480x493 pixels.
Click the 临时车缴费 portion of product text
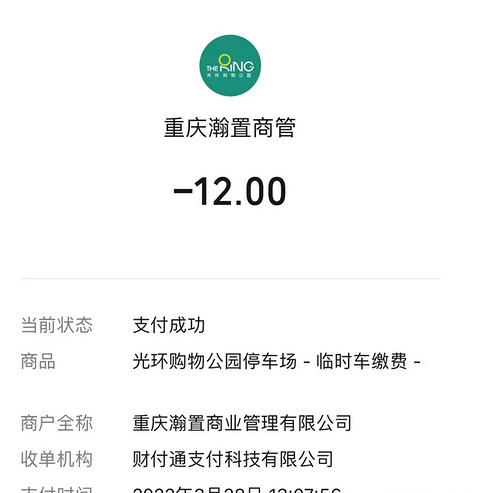(x=362, y=361)
